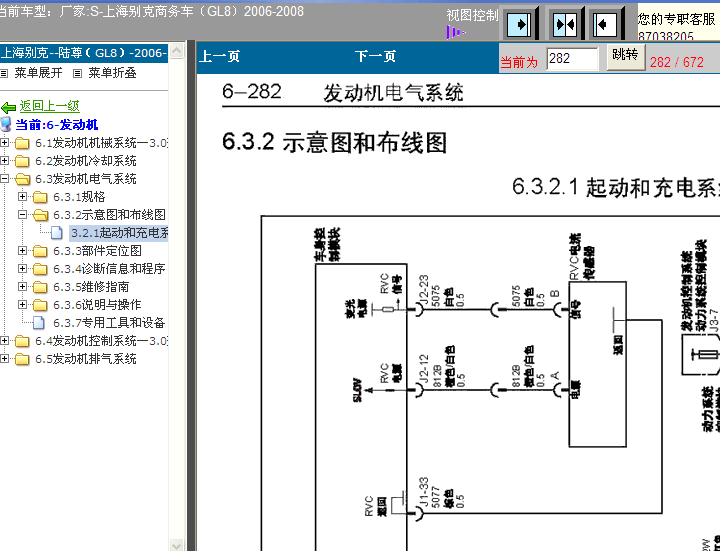Click the 282 / 672 page counter text
The image size is (720, 551).
(676, 62)
